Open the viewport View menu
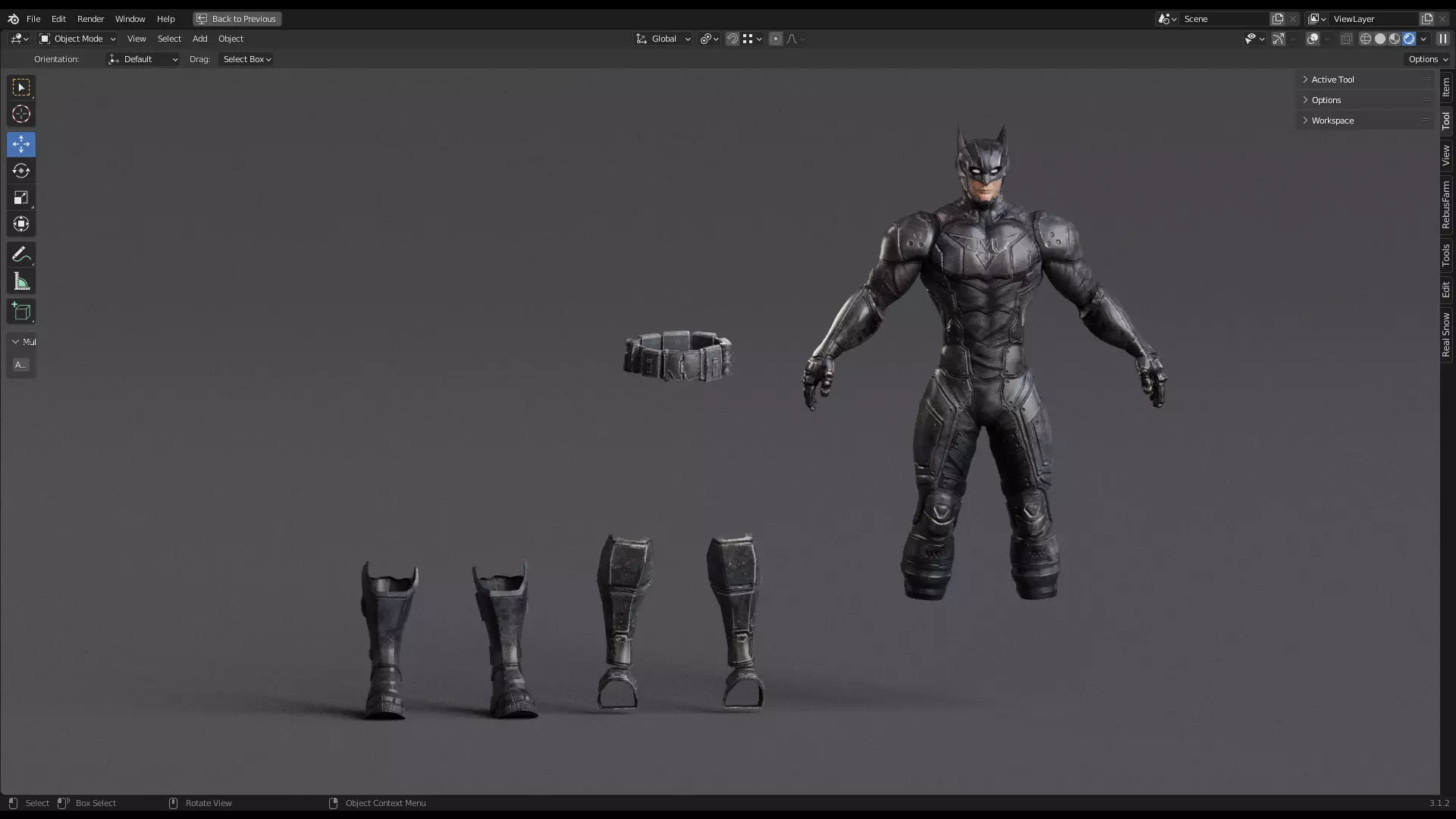The image size is (1456, 819). coord(136,39)
